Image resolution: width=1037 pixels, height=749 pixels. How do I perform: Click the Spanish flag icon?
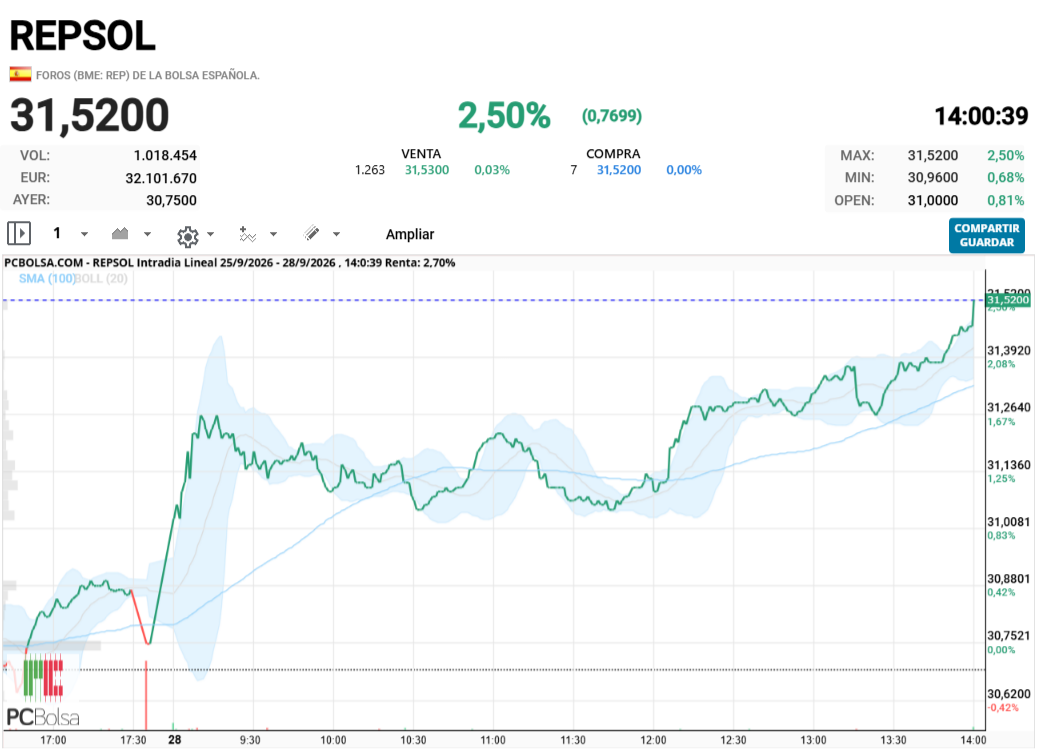(20, 74)
